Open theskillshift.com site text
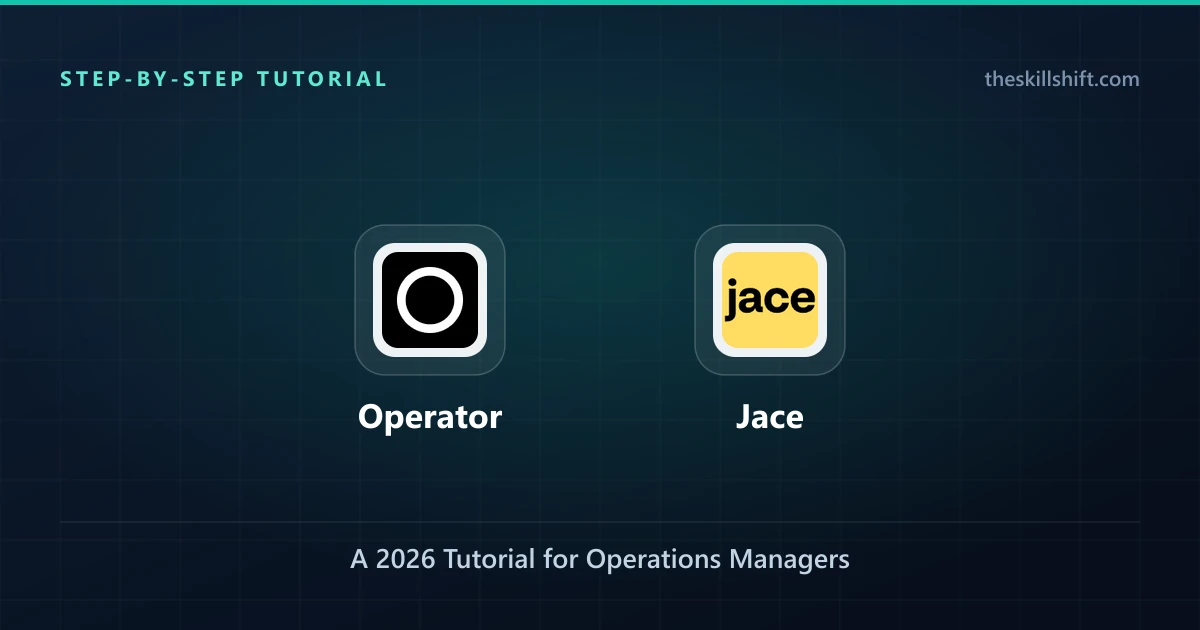1200x630 pixels. 1062,79
